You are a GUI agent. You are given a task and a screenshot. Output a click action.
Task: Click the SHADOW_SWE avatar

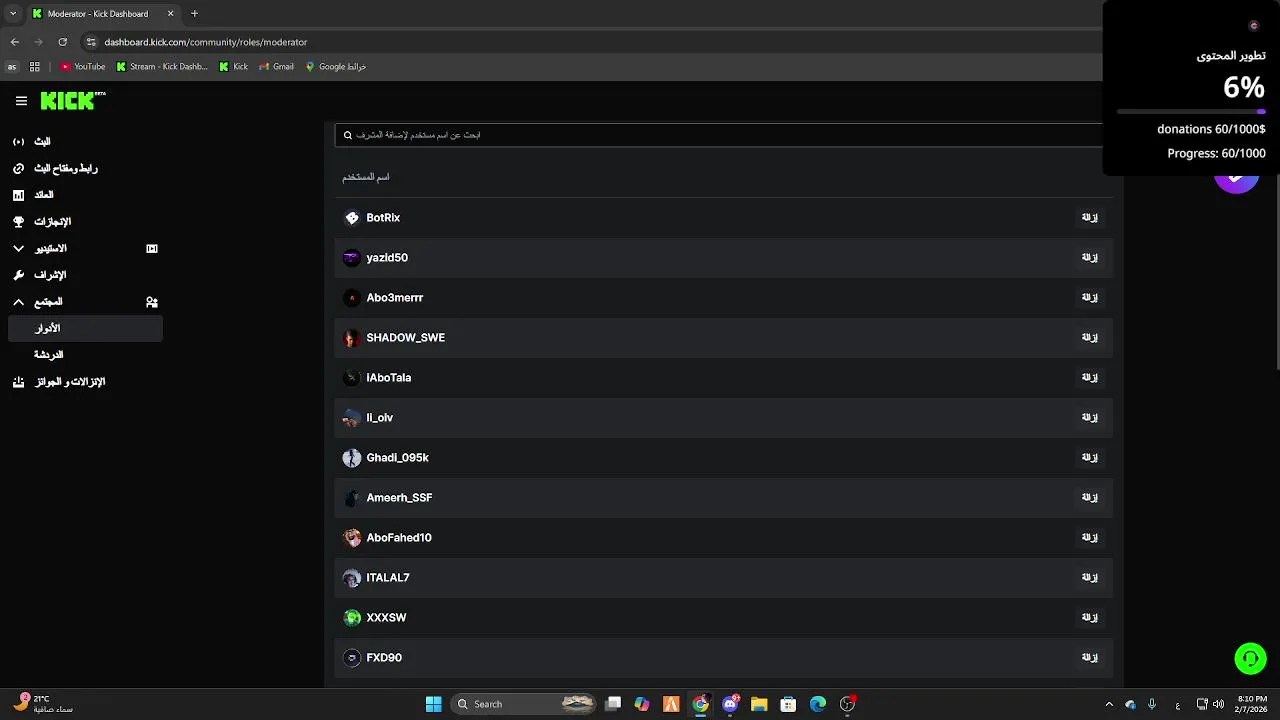(x=352, y=337)
